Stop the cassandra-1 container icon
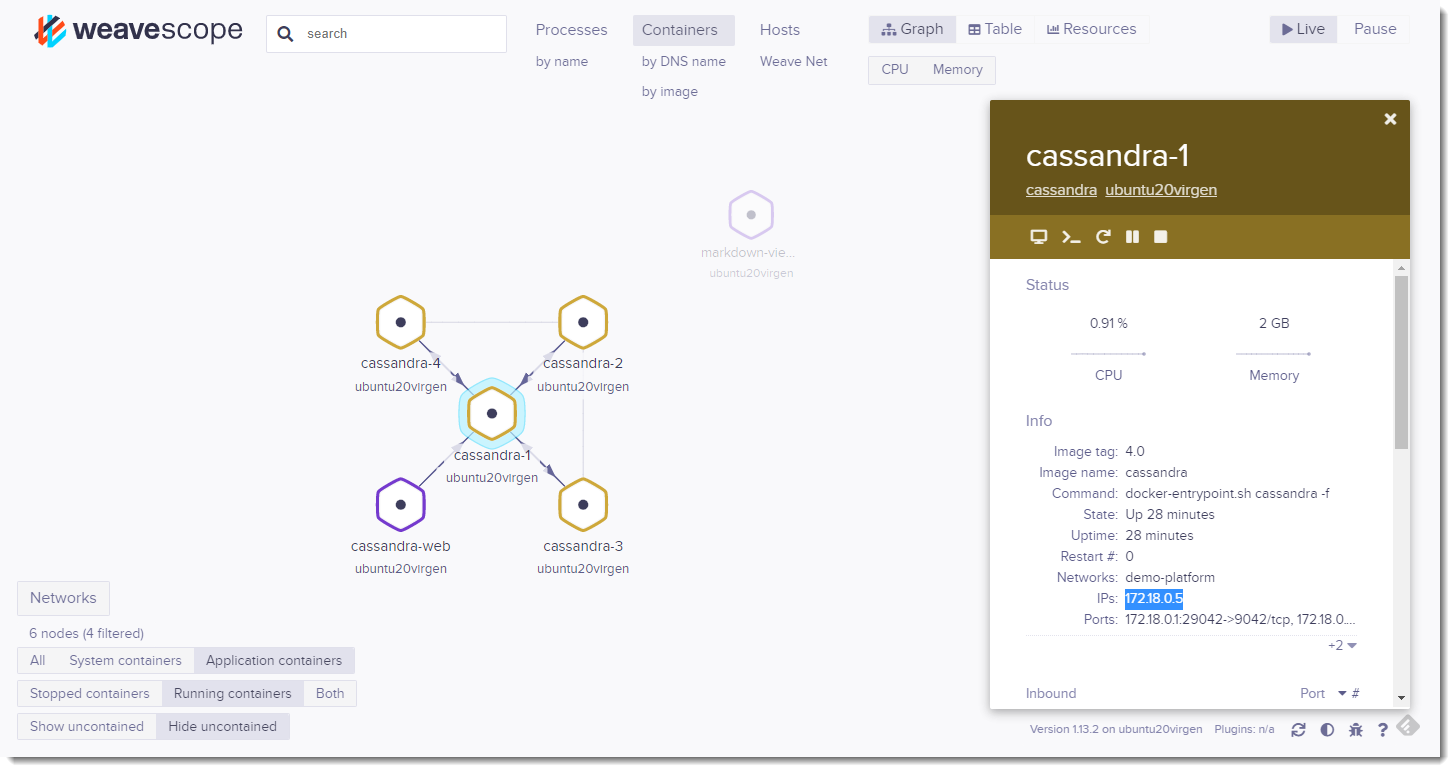This screenshot has height=772, width=1455. pos(1161,237)
